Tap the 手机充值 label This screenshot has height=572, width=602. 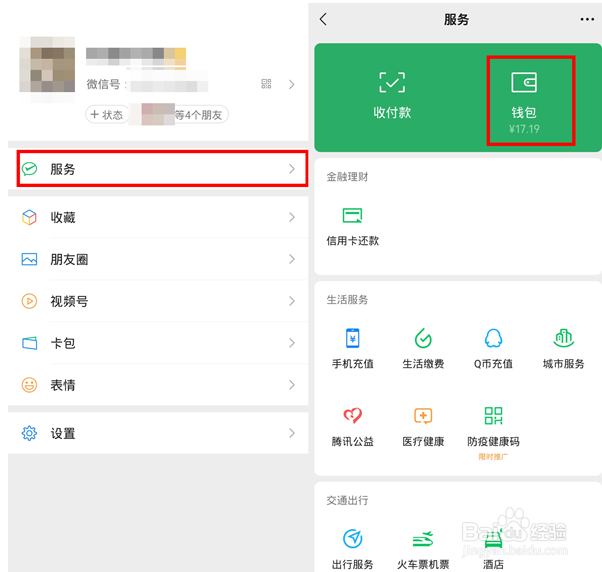[352, 364]
